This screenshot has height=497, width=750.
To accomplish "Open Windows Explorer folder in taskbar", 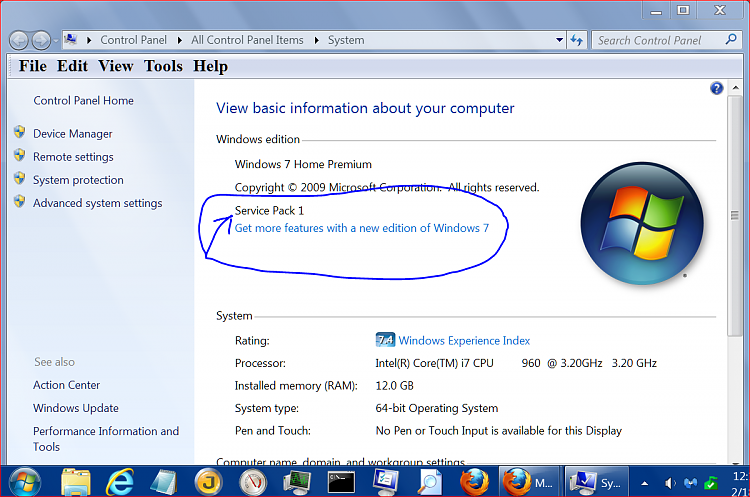I will tap(76, 482).
